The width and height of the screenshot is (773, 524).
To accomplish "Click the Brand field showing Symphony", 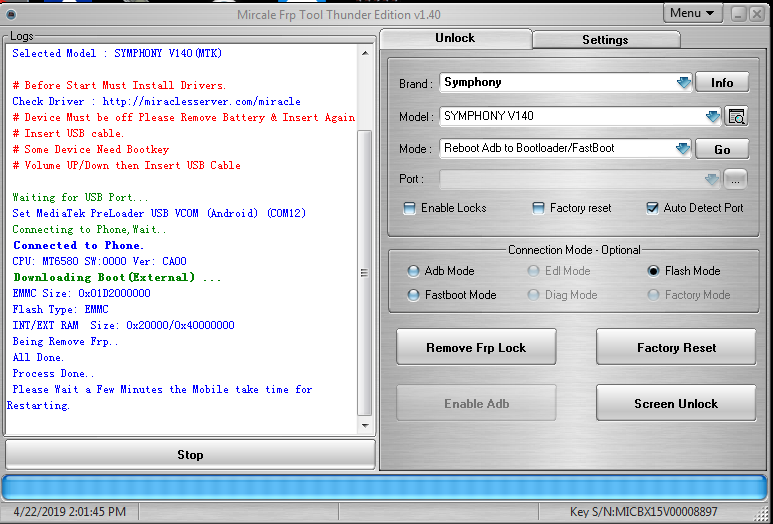I will pyautogui.click(x=566, y=82).
